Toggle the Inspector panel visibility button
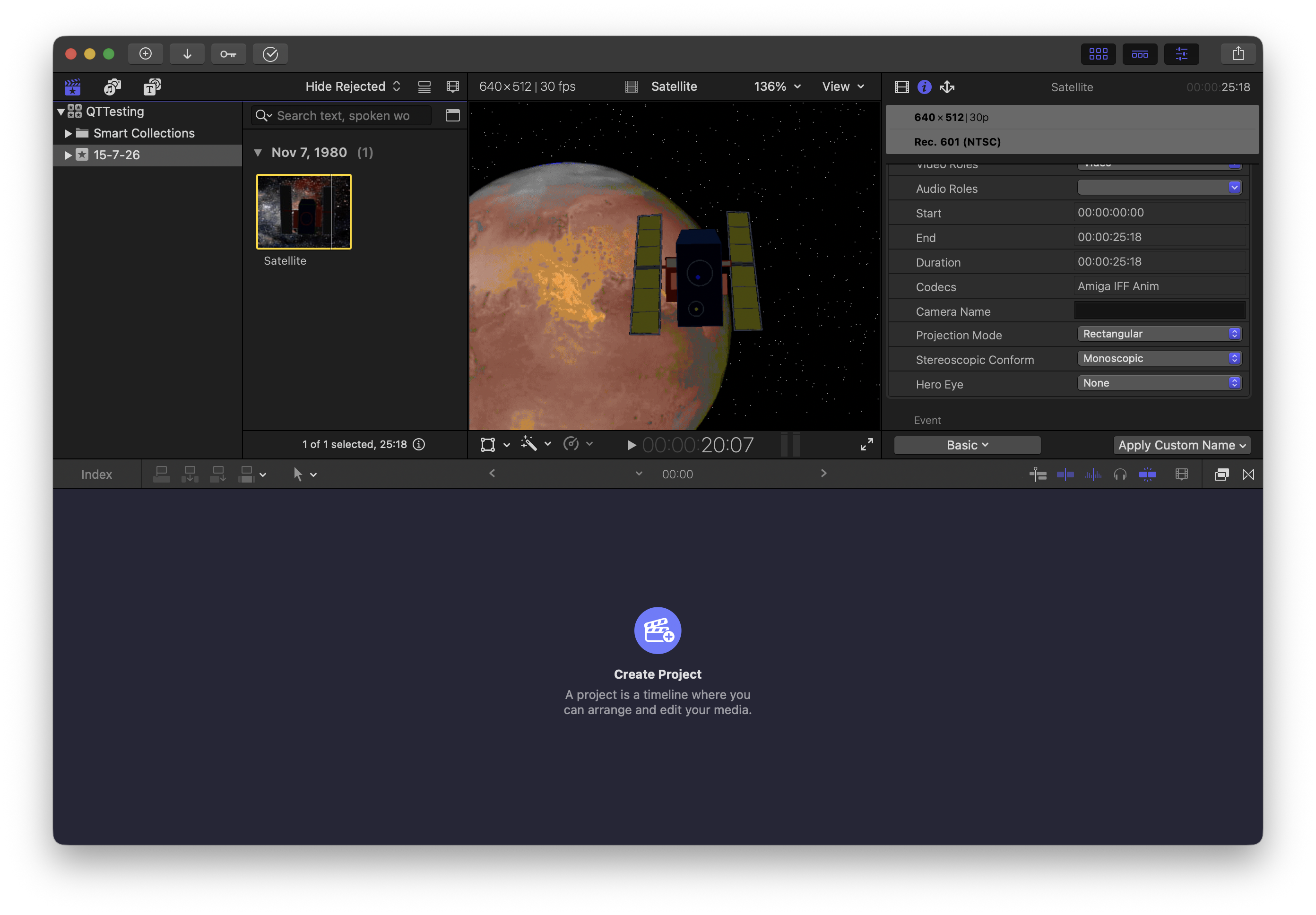1316x915 pixels. click(1181, 54)
